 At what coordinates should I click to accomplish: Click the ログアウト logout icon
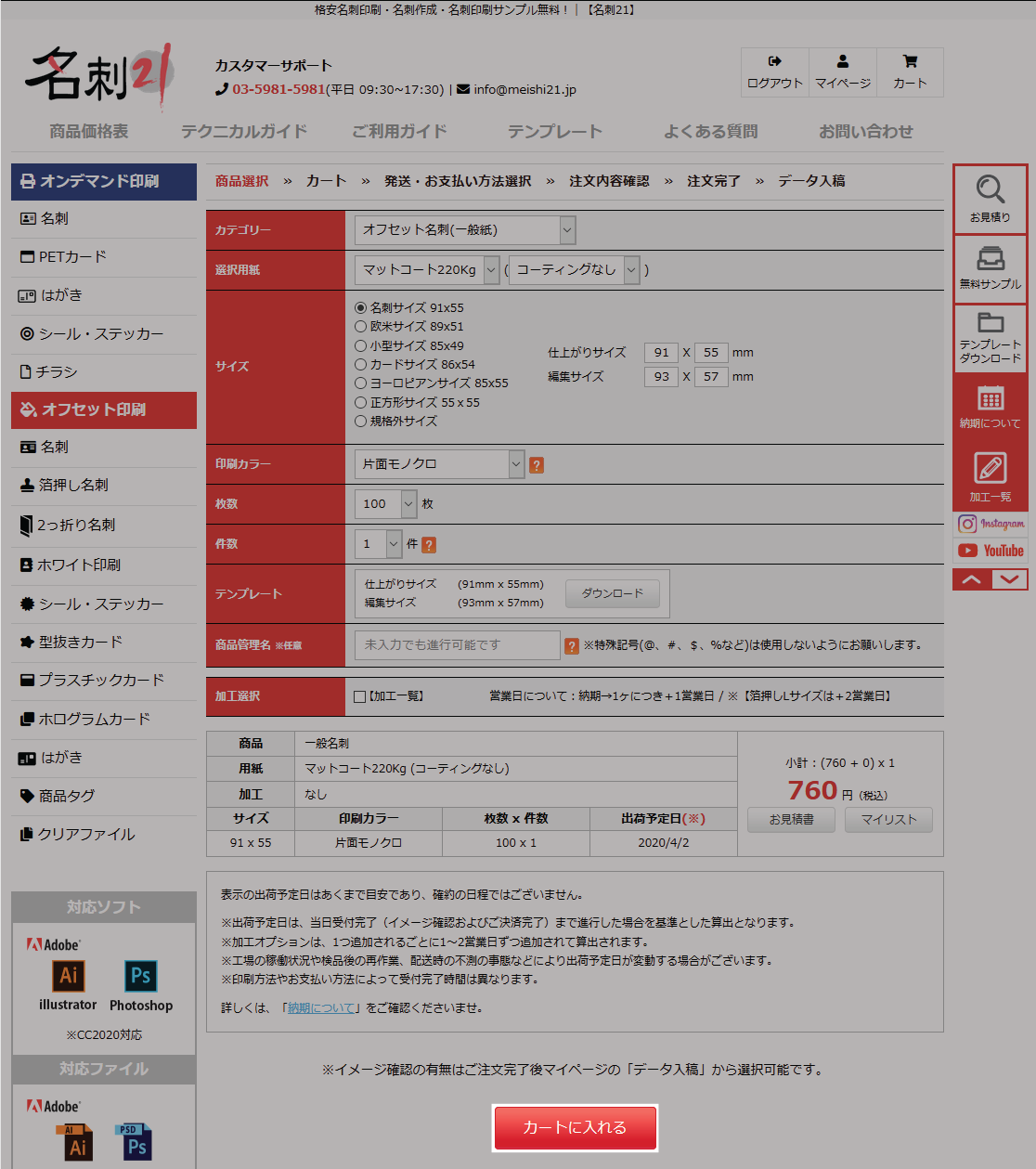(x=775, y=61)
